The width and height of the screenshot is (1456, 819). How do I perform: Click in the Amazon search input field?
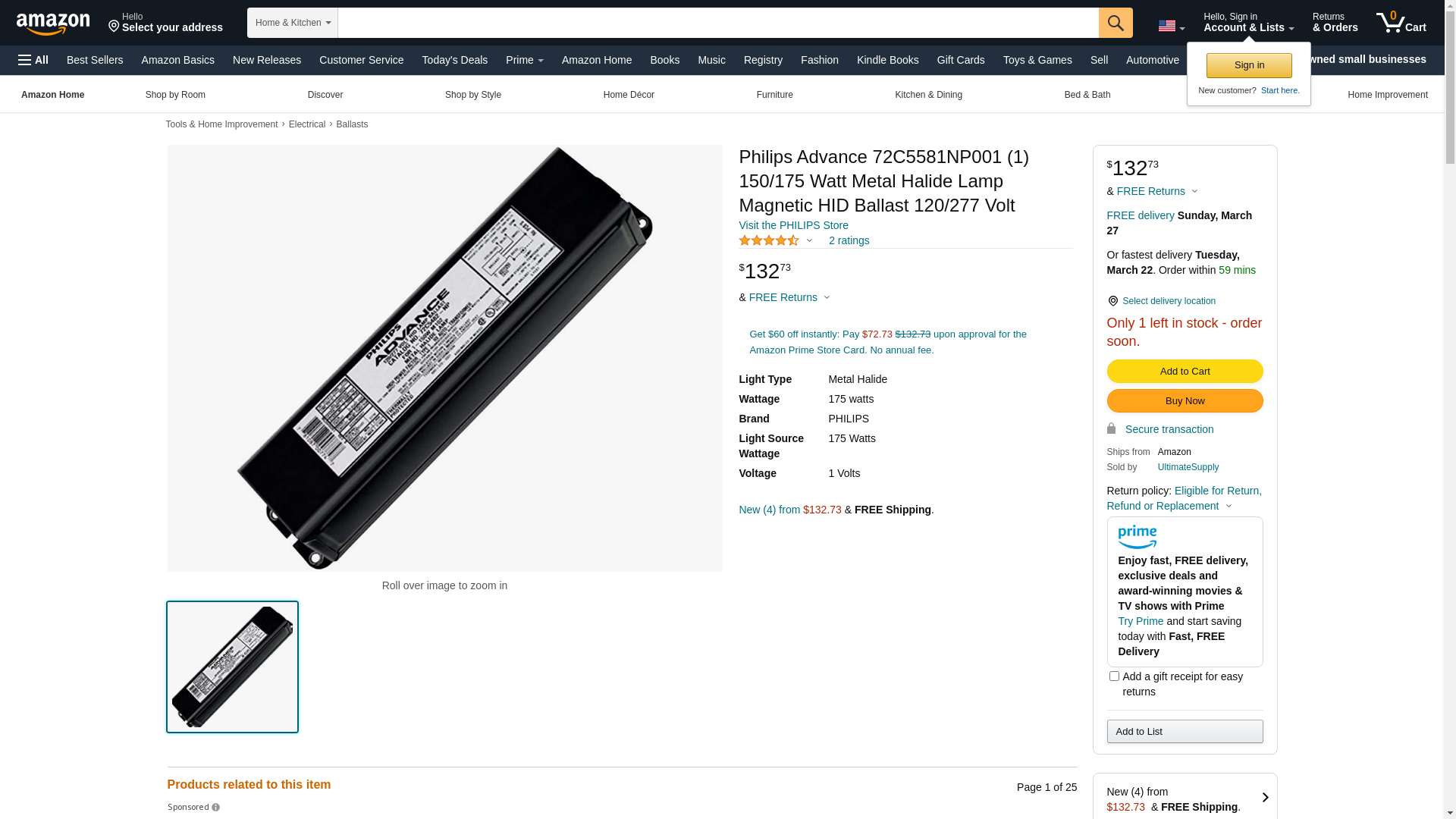(x=717, y=23)
